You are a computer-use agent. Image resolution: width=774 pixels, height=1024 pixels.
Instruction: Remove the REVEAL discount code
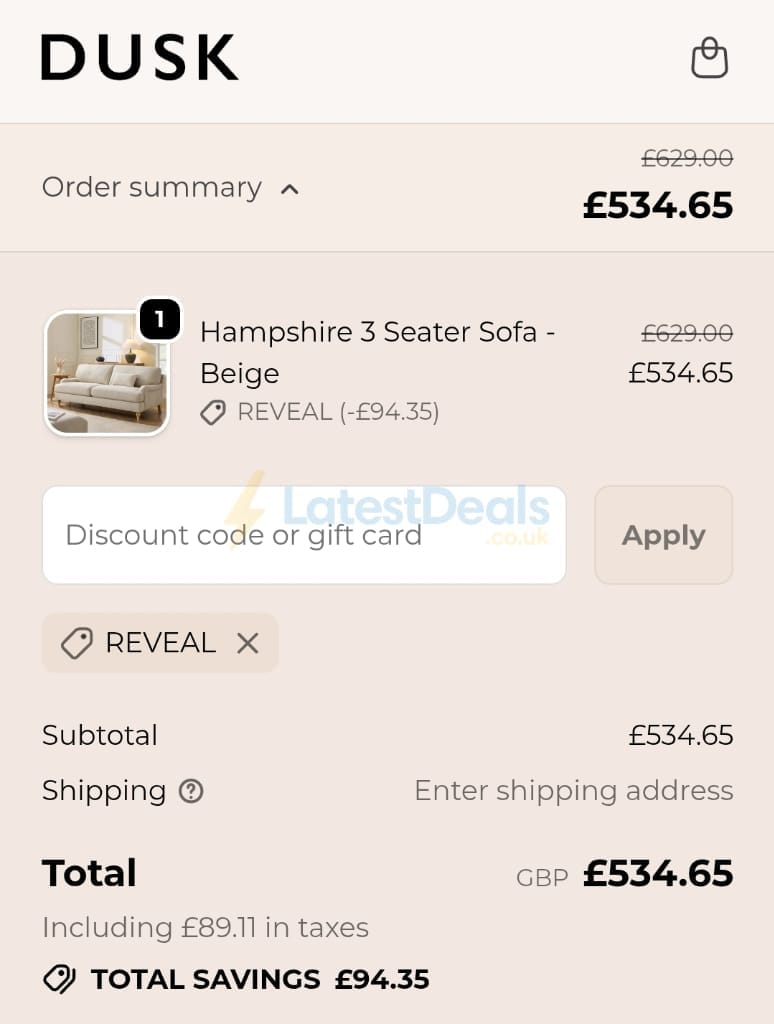coord(248,643)
